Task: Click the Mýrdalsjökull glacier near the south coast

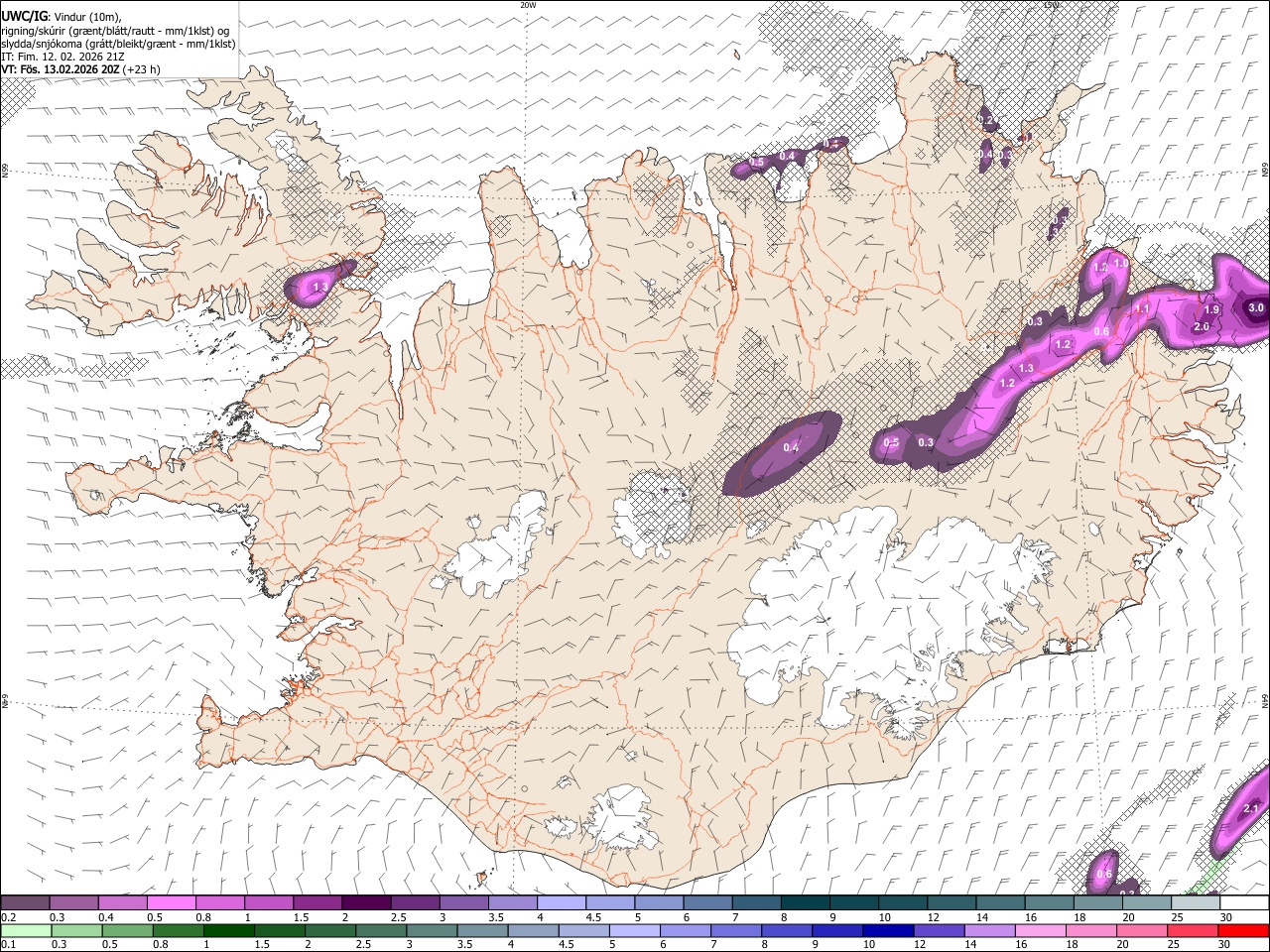Action: (622, 816)
